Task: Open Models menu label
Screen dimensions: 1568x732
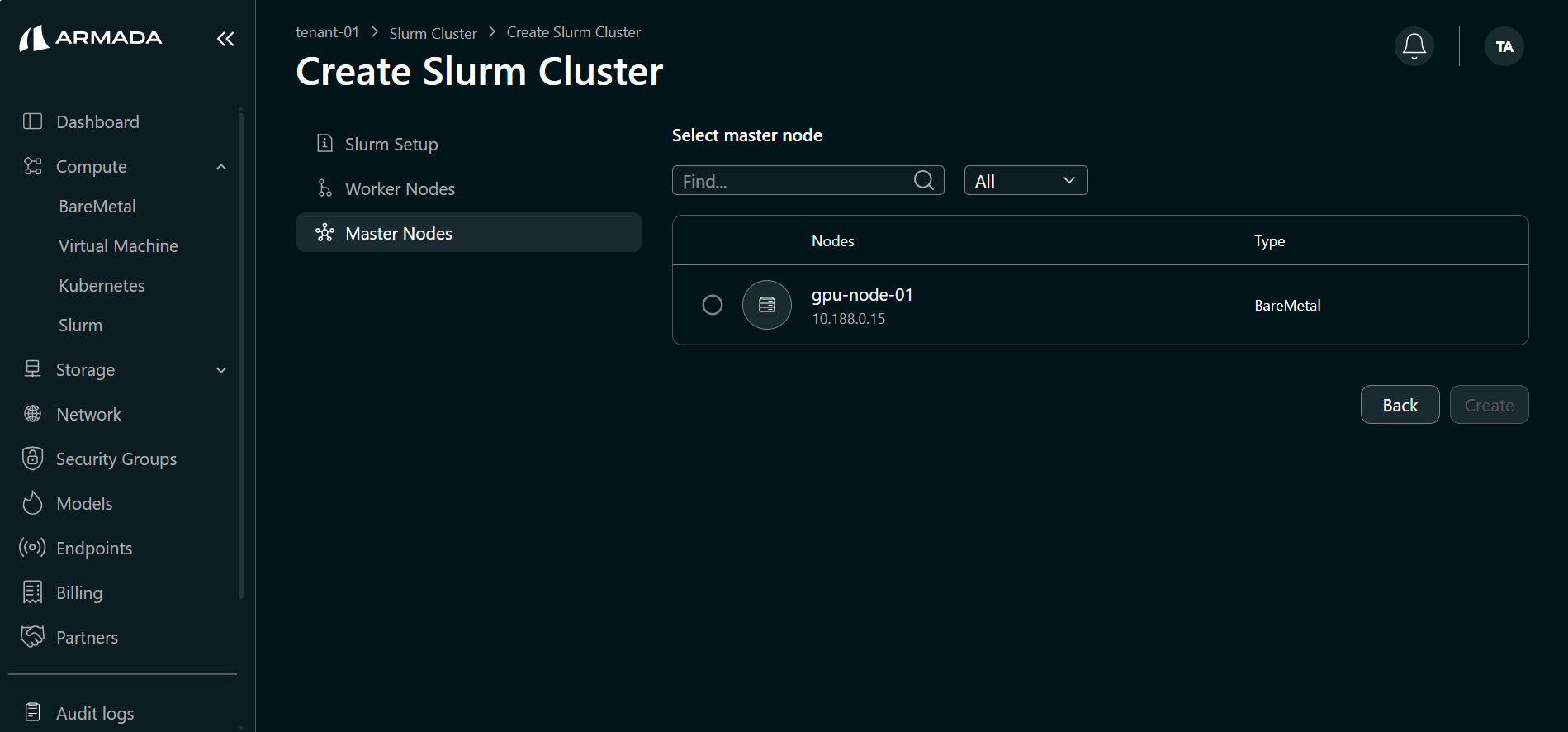Action: point(84,504)
